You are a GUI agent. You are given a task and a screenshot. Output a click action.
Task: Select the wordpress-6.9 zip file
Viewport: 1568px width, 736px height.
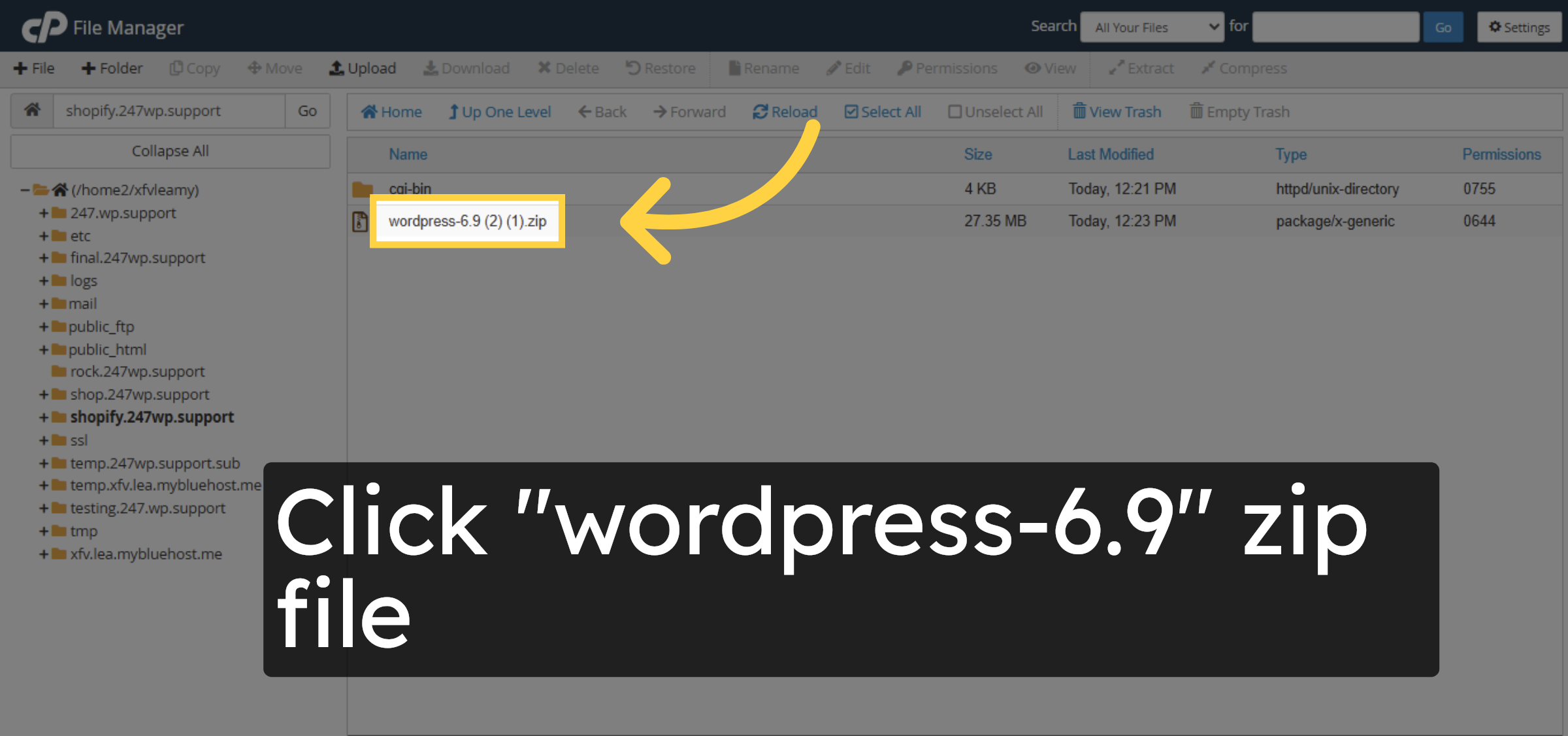click(x=466, y=221)
